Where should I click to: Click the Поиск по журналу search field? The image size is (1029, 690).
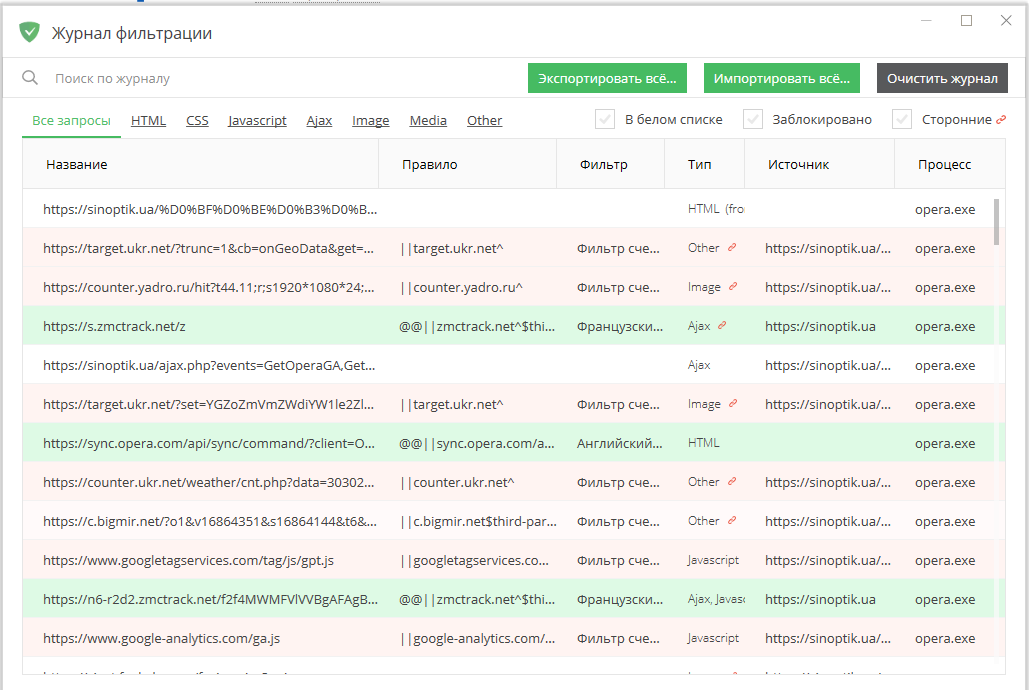tap(200, 77)
